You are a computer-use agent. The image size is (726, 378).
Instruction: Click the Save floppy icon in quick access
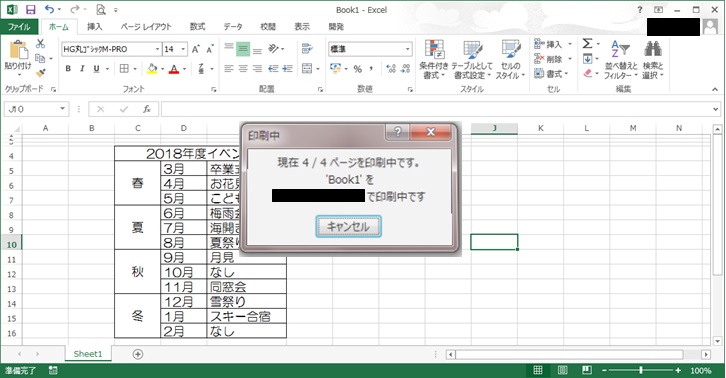[x=31, y=10]
